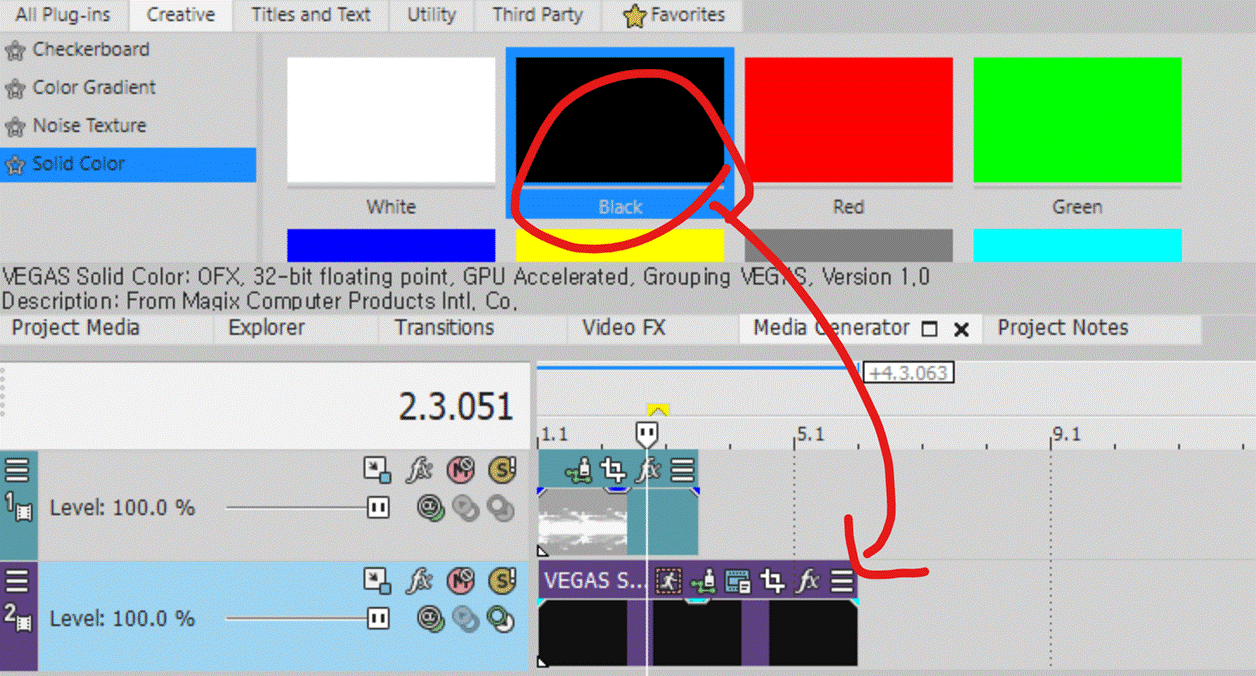The image size is (1256, 676).
Task: Switch to Creative tab
Action: coord(180,15)
